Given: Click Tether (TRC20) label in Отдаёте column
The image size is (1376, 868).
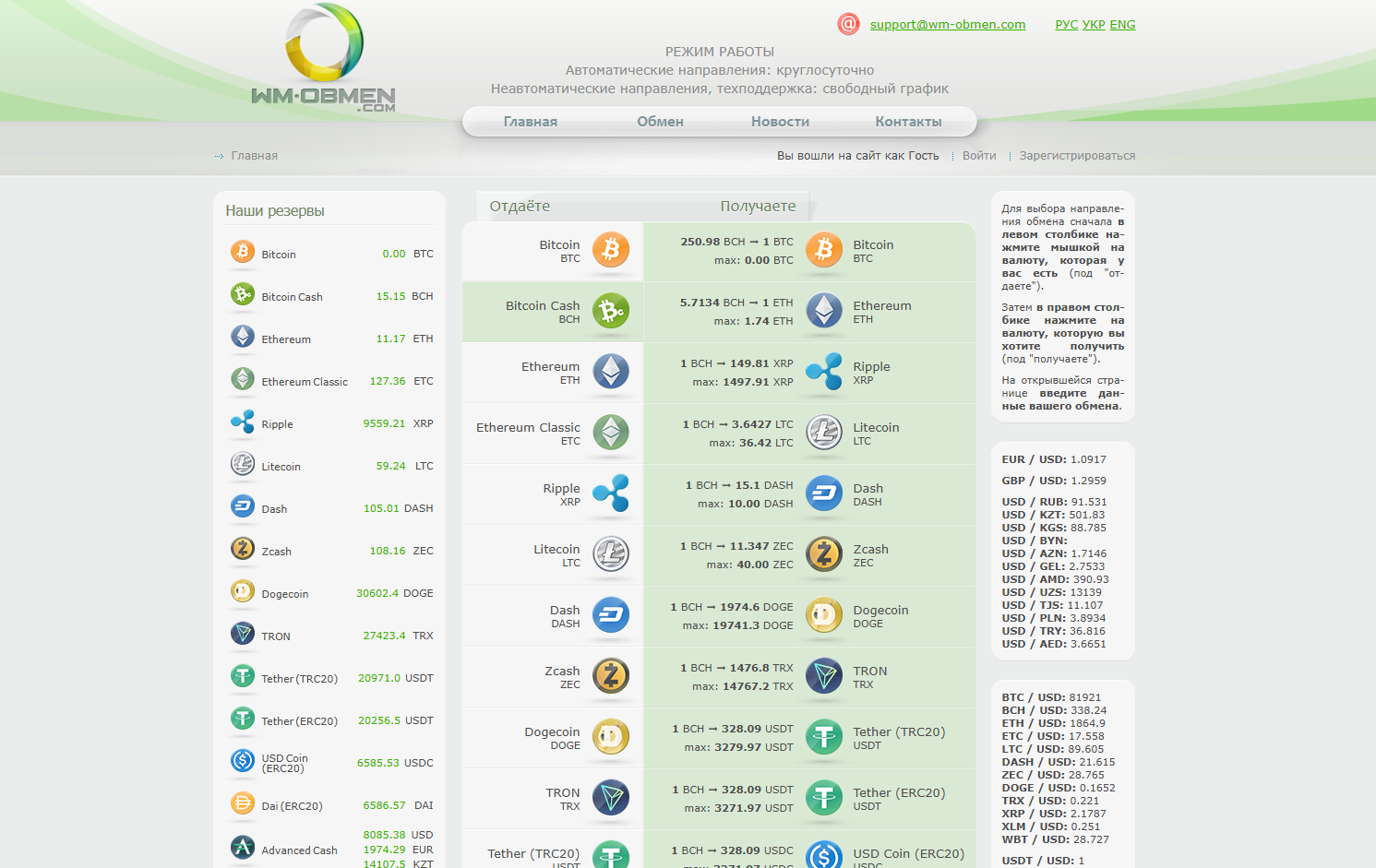Looking at the screenshot, I should [533, 854].
